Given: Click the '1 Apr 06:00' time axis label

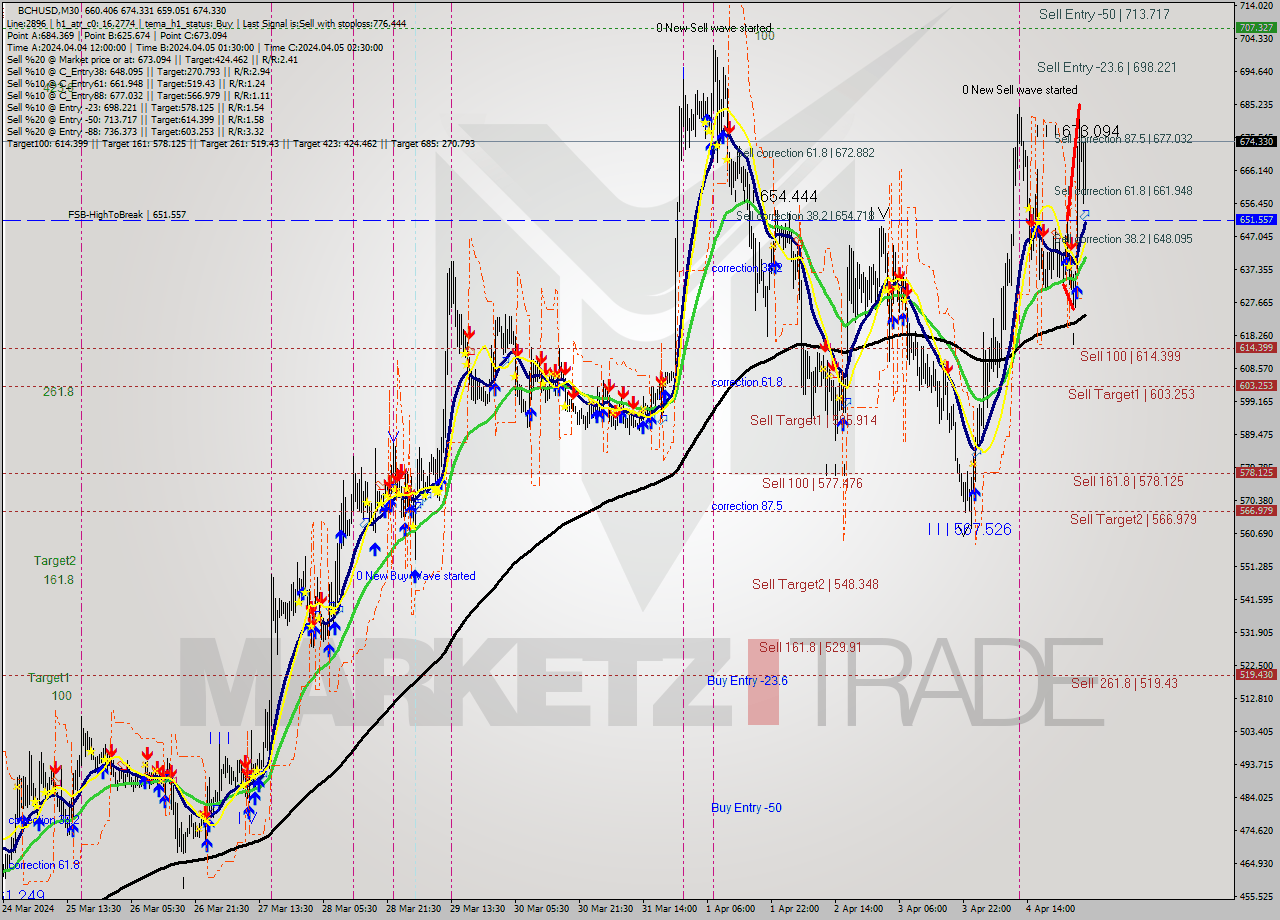Looking at the screenshot, I should click(731, 909).
